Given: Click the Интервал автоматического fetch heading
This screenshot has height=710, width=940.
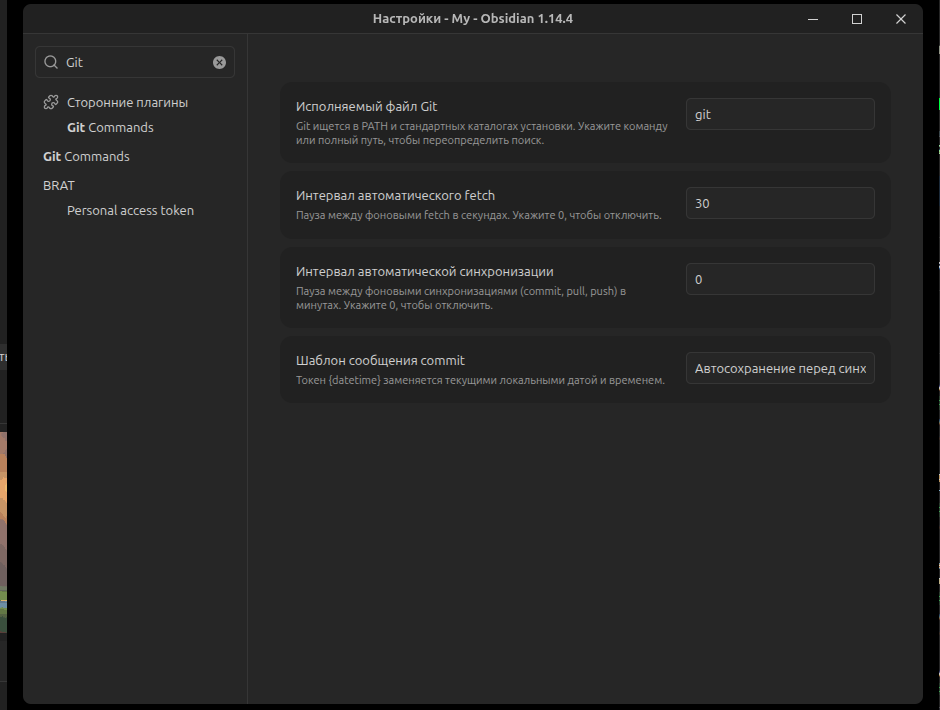Looking at the screenshot, I should click(x=395, y=195).
